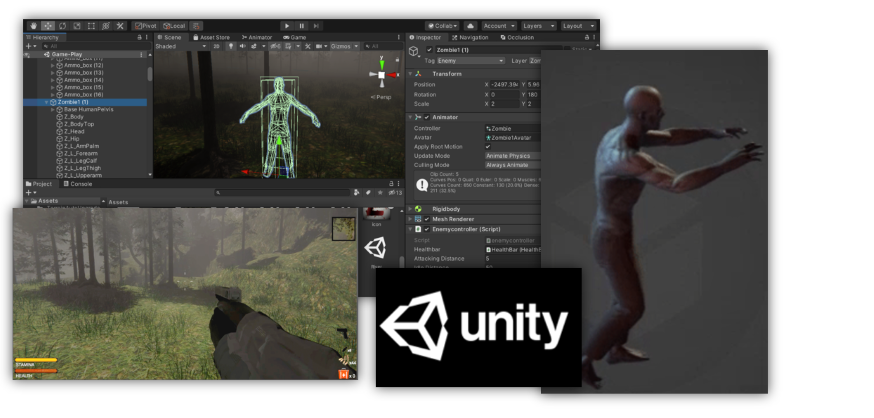Open scene camera settings icon
874x418 pixels.
tap(318, 46)
